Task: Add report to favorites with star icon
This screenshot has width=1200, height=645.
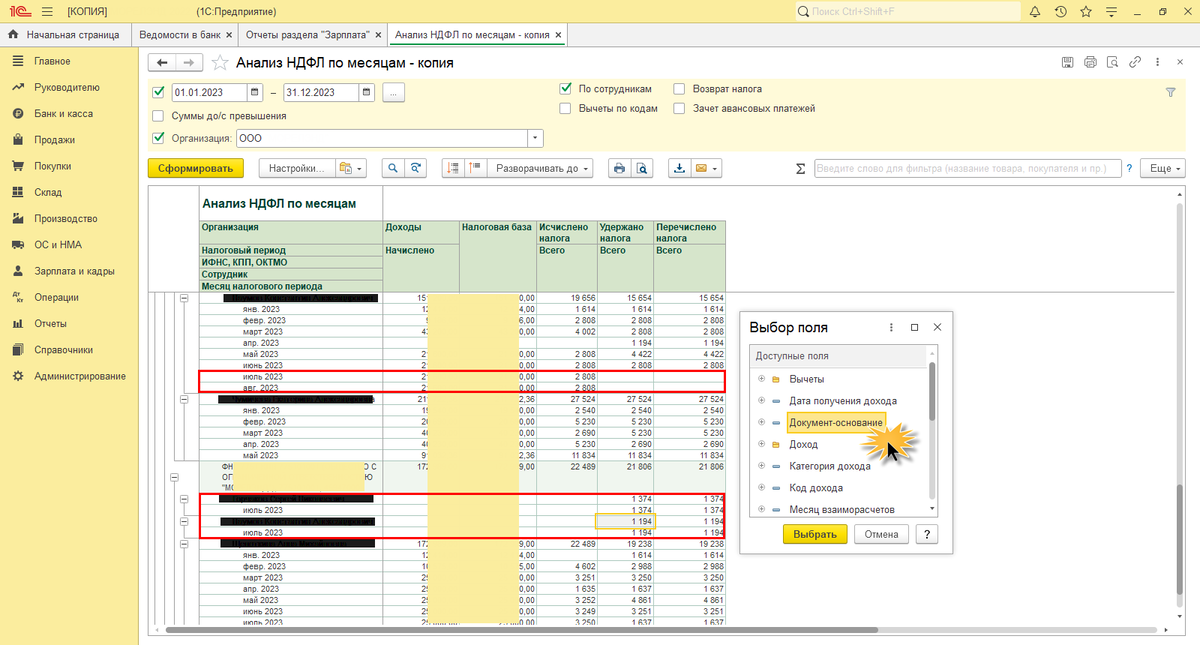Action: point(219,62)
